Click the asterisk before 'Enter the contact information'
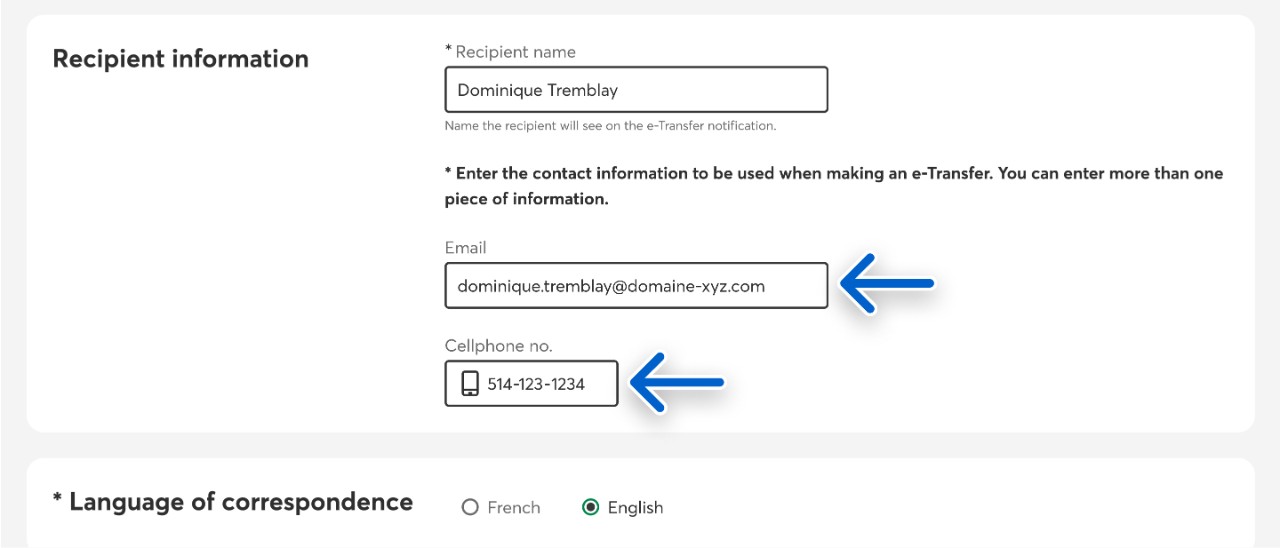 coord(449,172)
